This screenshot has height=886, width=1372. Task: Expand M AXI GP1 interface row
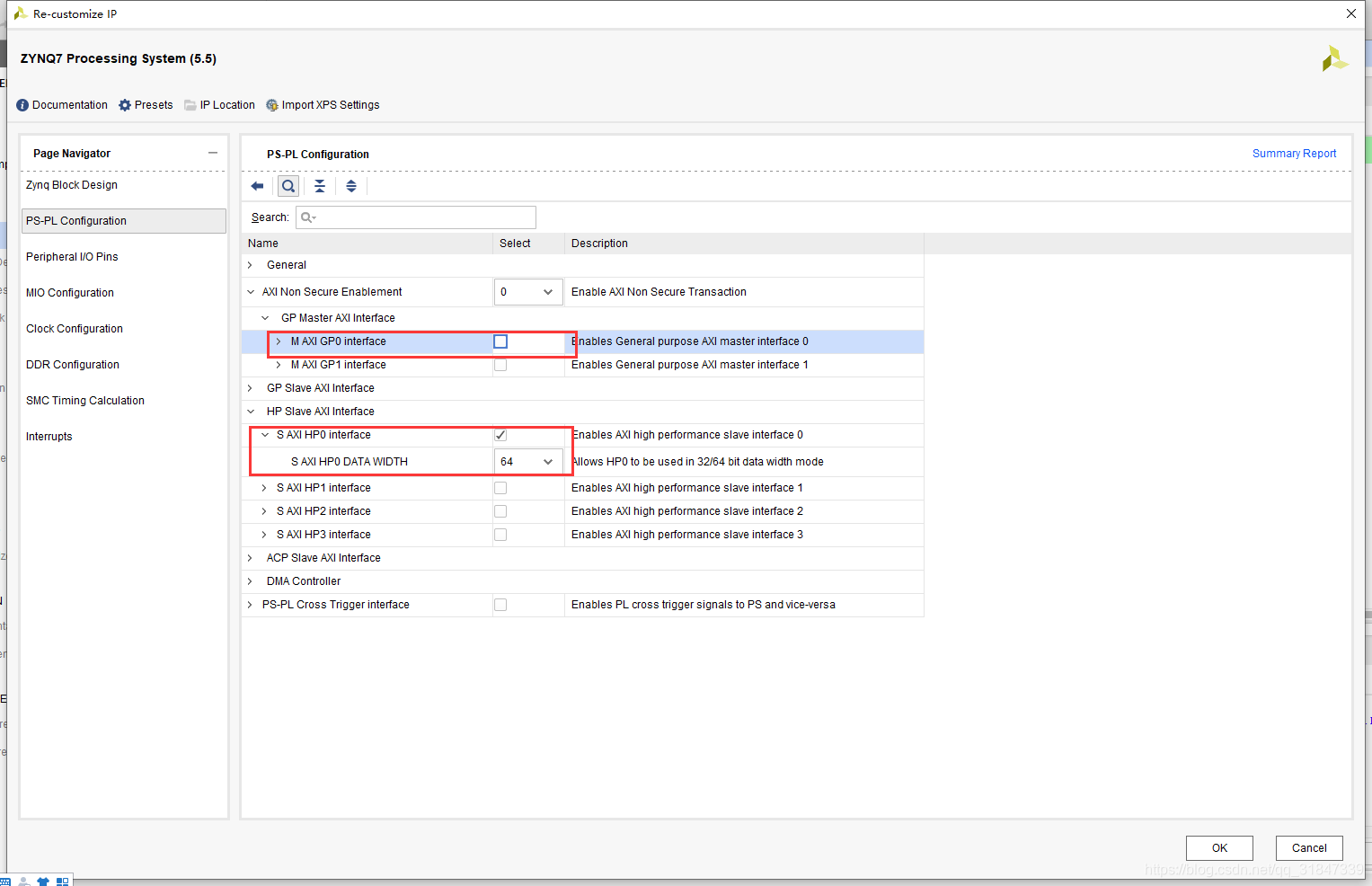279,365
